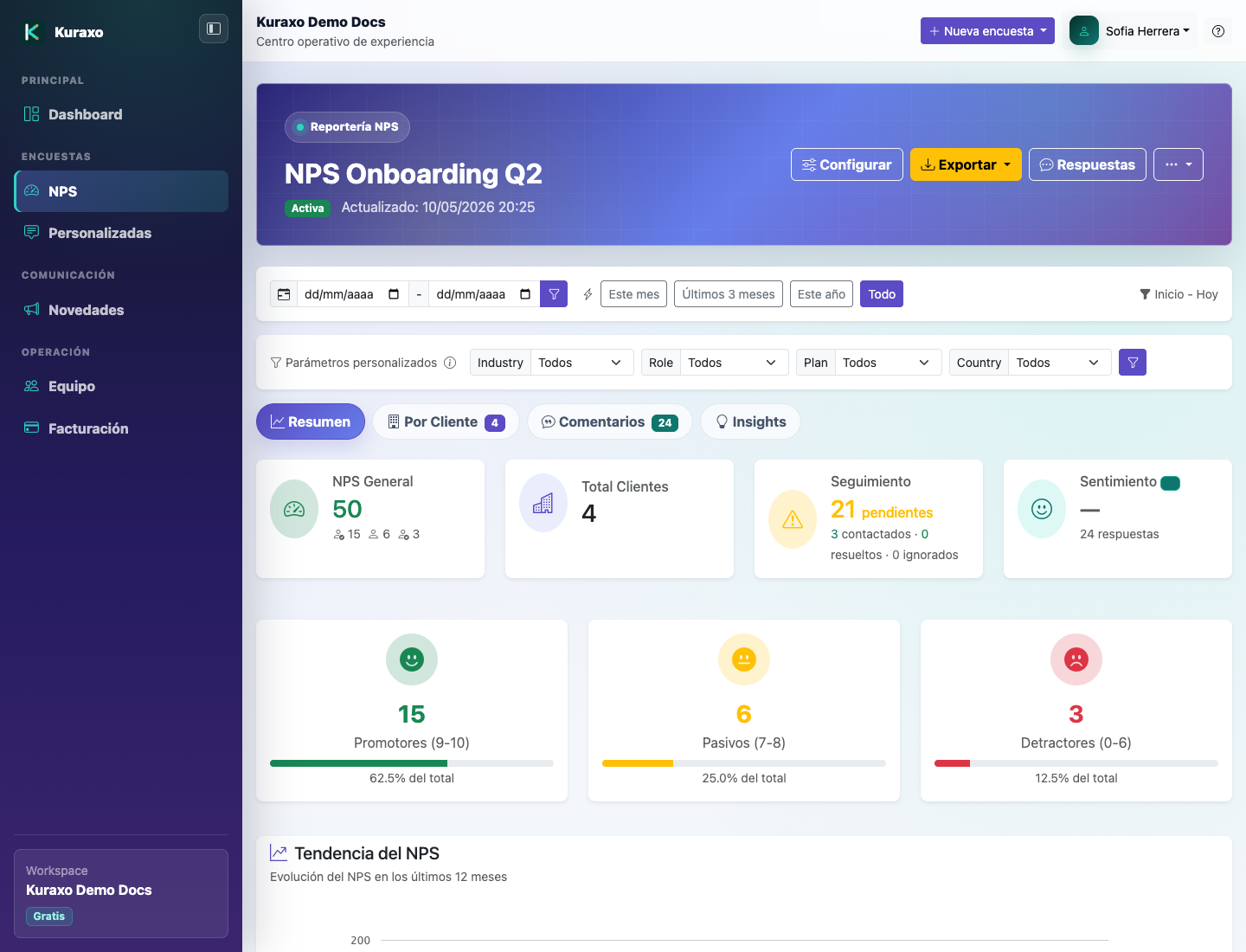Open the Comentarios tab
Viewport: 1246px width, 952px height.
[x=610, y=421]
